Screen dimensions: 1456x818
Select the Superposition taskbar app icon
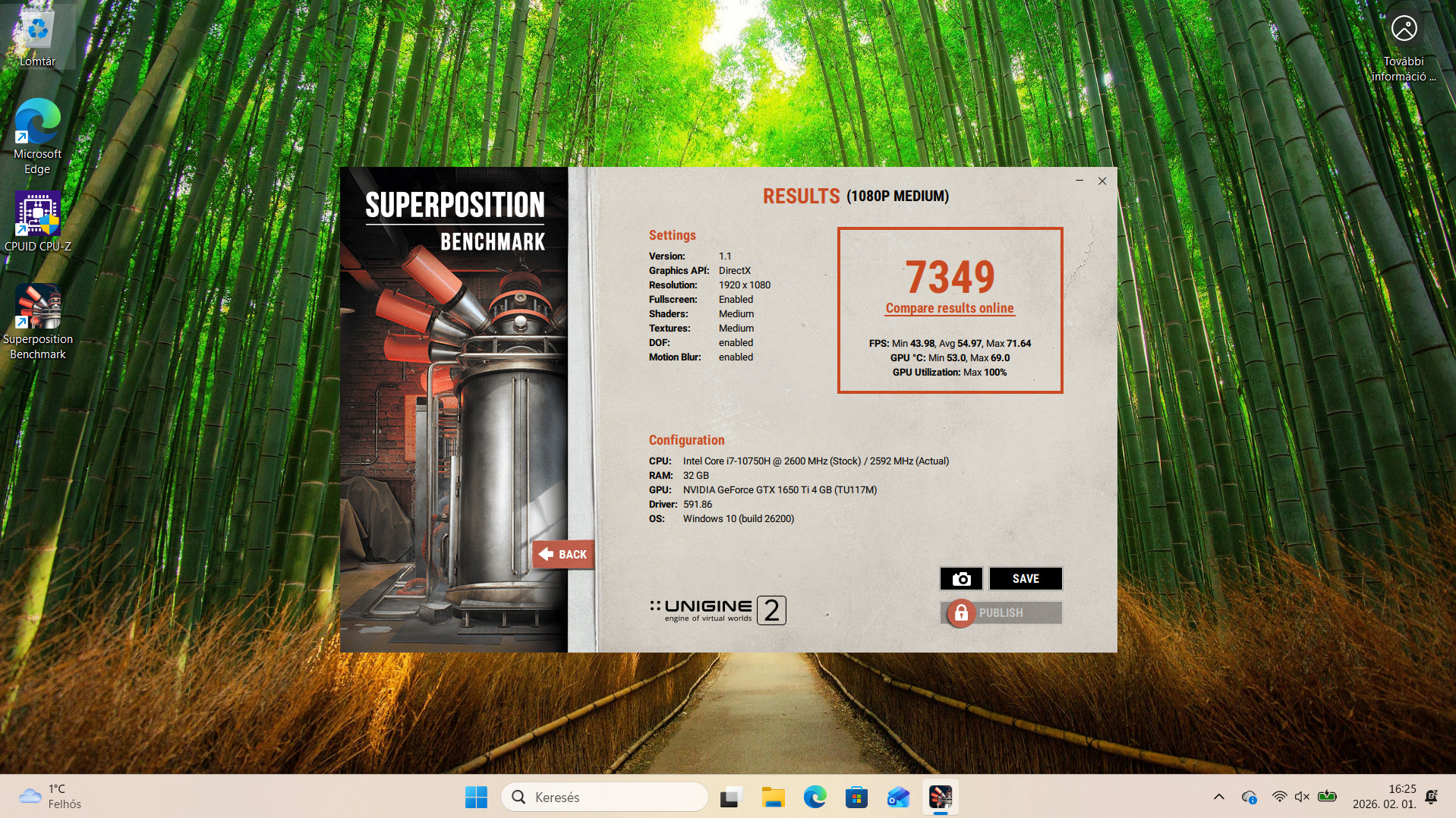pos(941,798)
